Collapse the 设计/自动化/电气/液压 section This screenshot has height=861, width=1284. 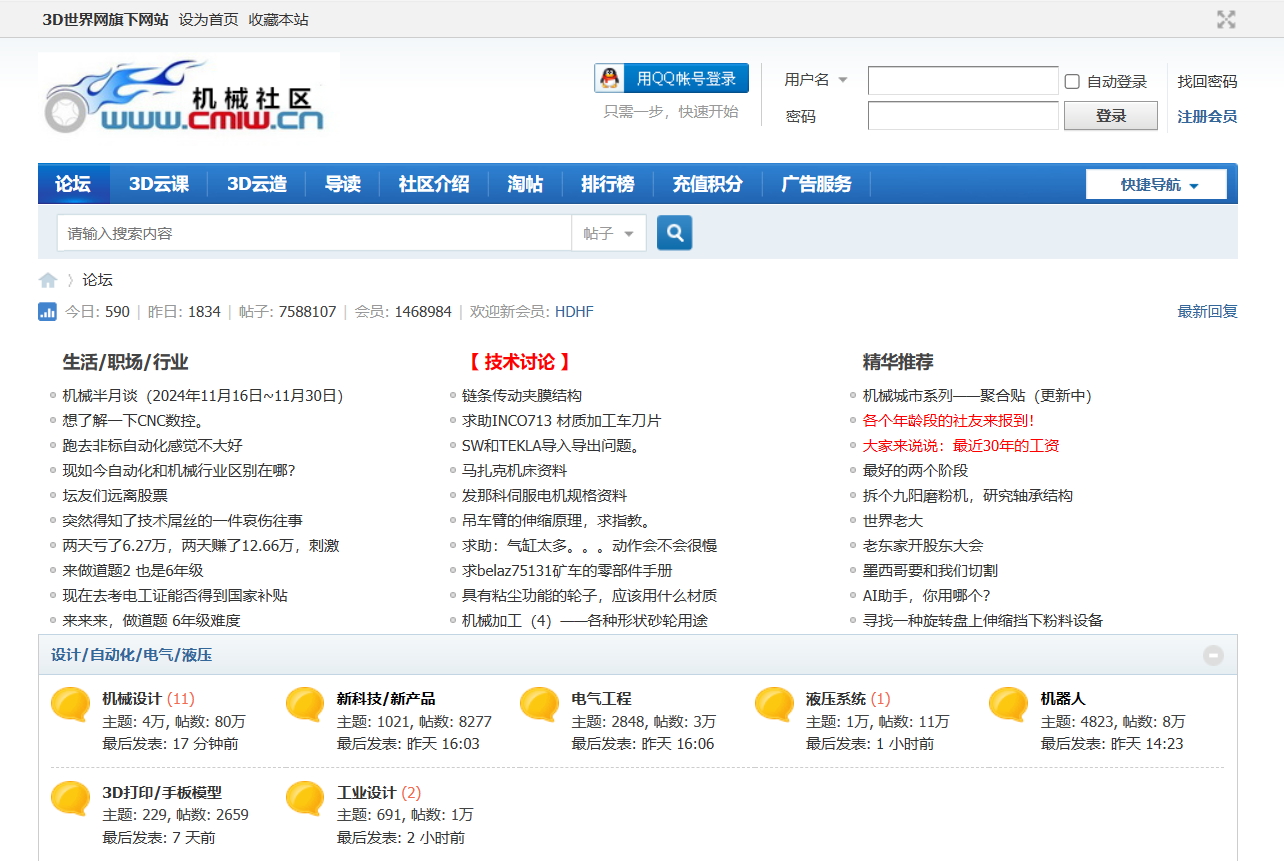pos(1213,656)
